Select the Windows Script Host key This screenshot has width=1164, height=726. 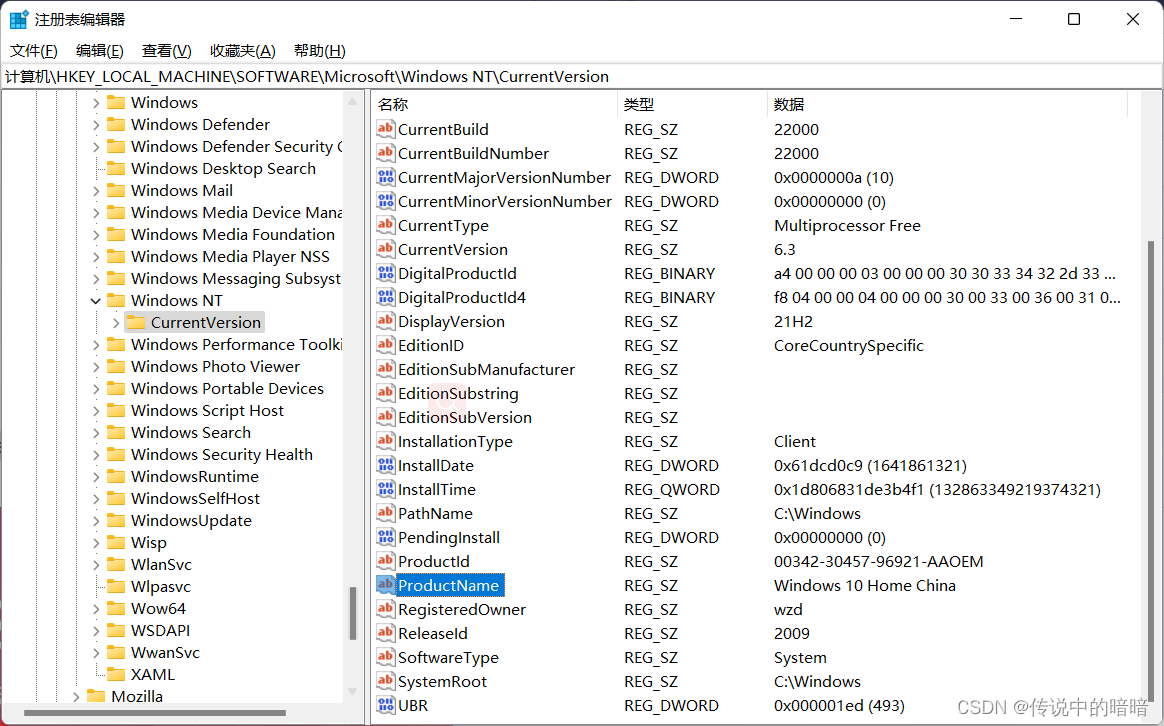[x=207, y=411]
